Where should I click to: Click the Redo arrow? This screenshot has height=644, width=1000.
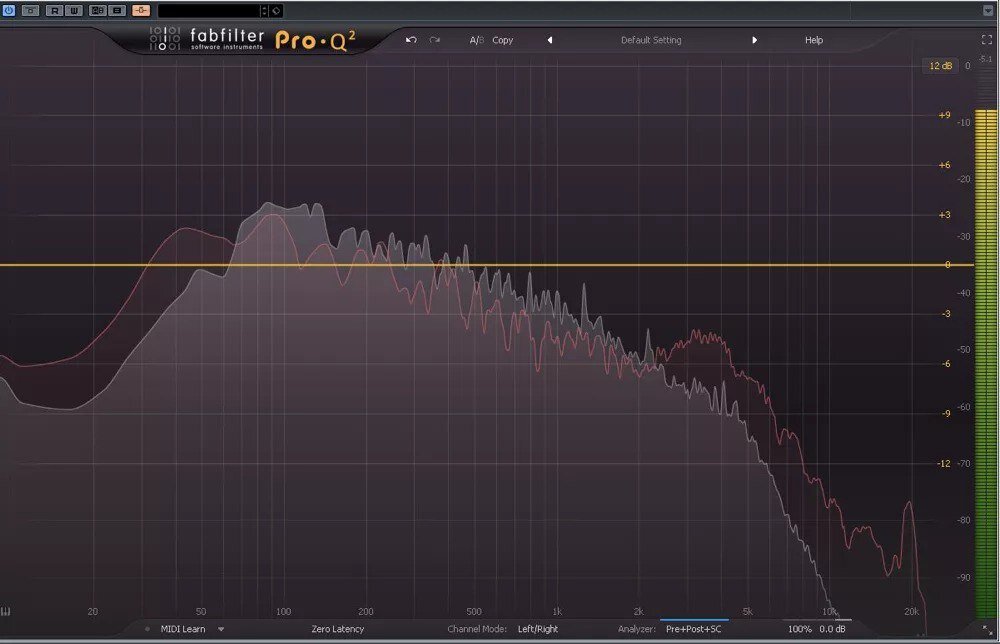pos(434,40)
